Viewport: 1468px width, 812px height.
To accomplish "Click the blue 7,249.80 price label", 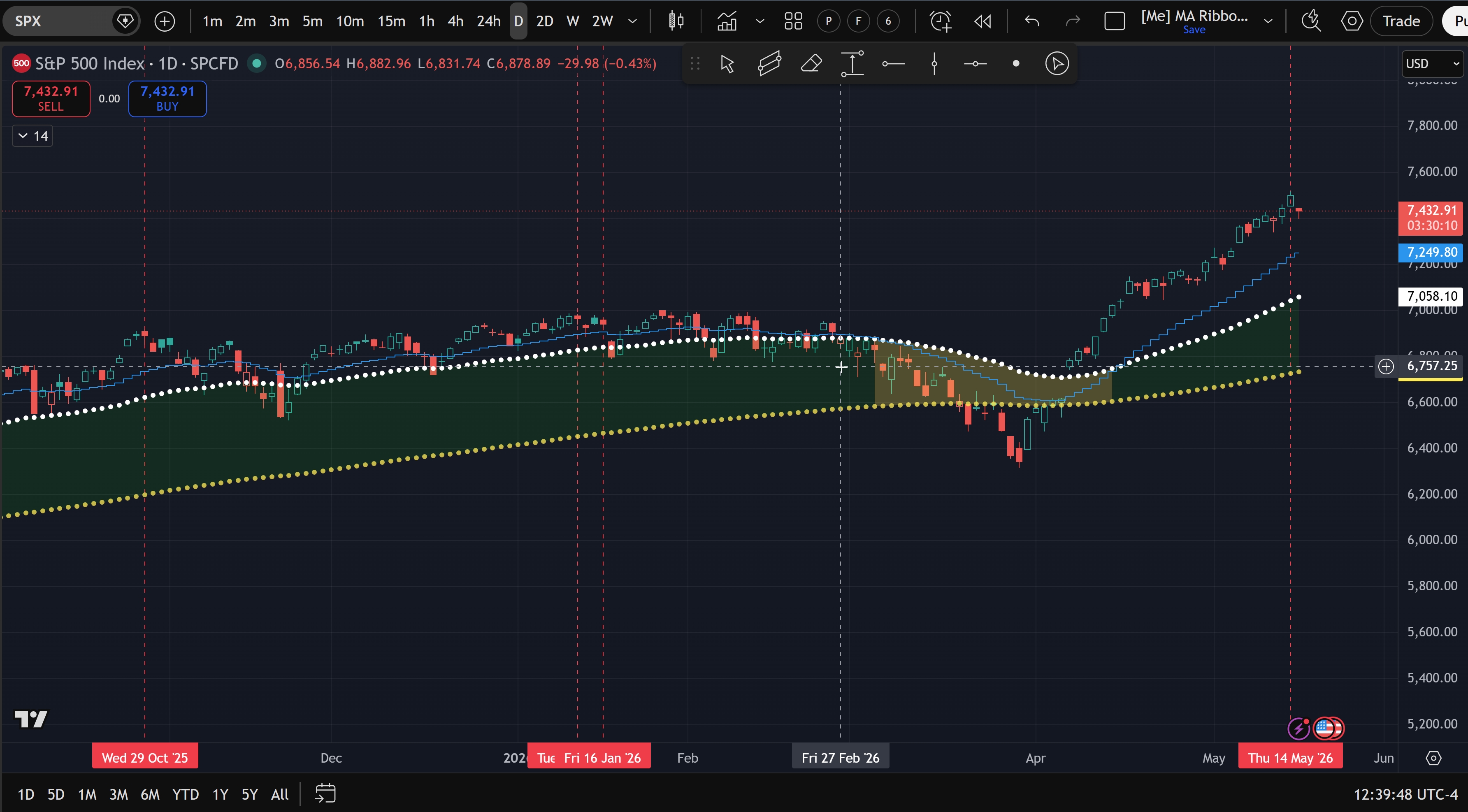I will [x=1431, y=253].
